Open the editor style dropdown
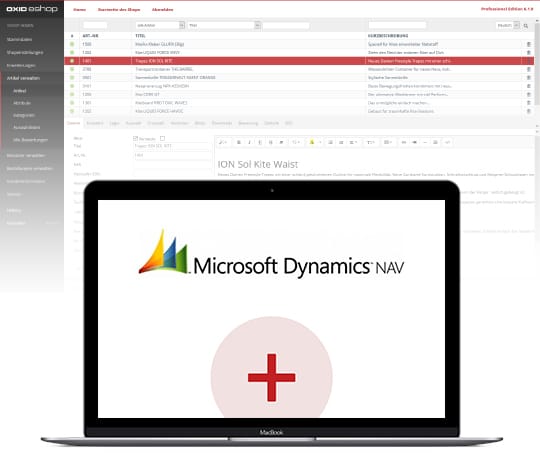Viewport: 540px width, 460px height. 223,142
